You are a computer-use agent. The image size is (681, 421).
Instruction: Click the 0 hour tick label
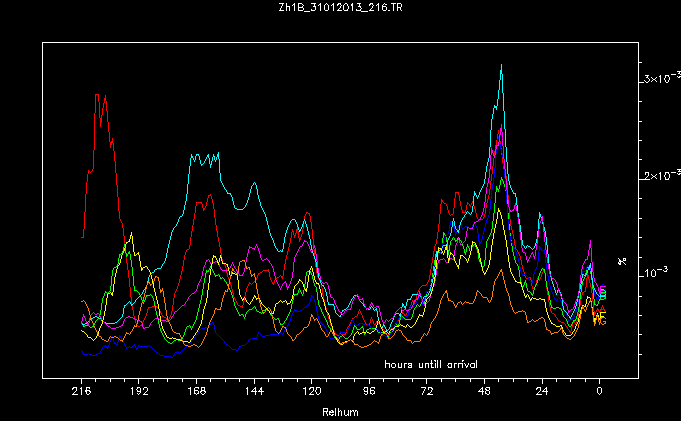(x=599, y=394)
